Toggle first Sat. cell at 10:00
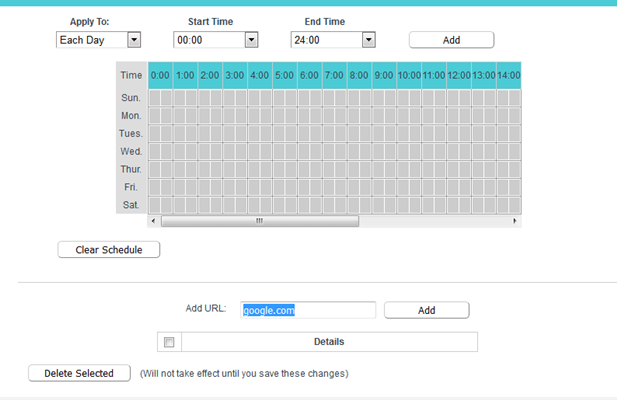The height and width of the screenshot is (400, 617). click(x=404, y=205)
